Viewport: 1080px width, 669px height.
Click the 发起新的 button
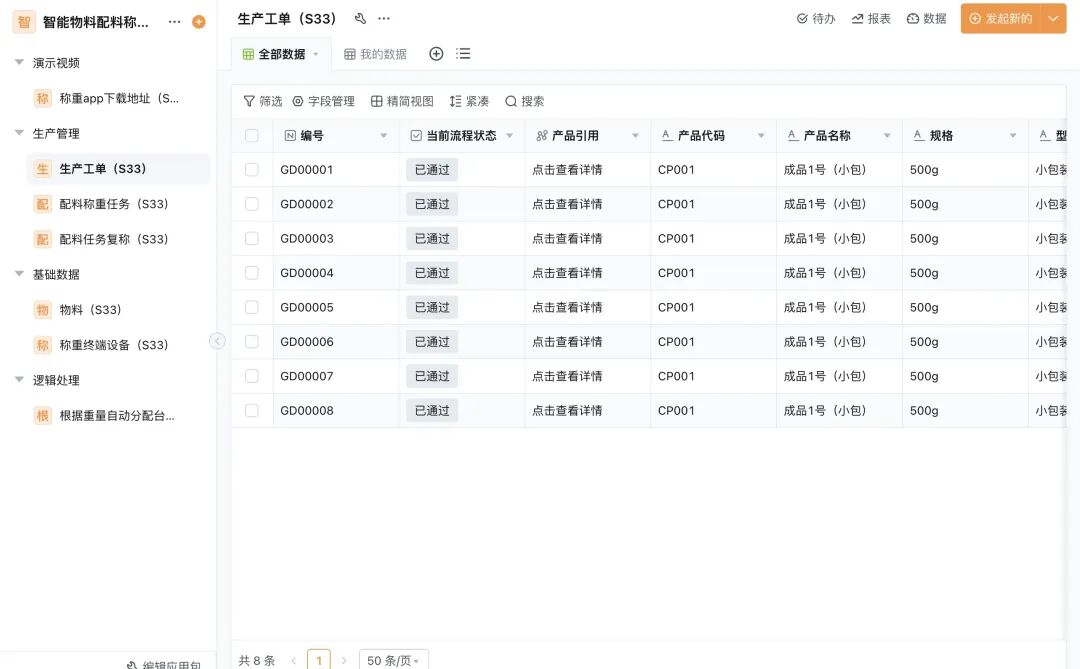[1000, 19]
